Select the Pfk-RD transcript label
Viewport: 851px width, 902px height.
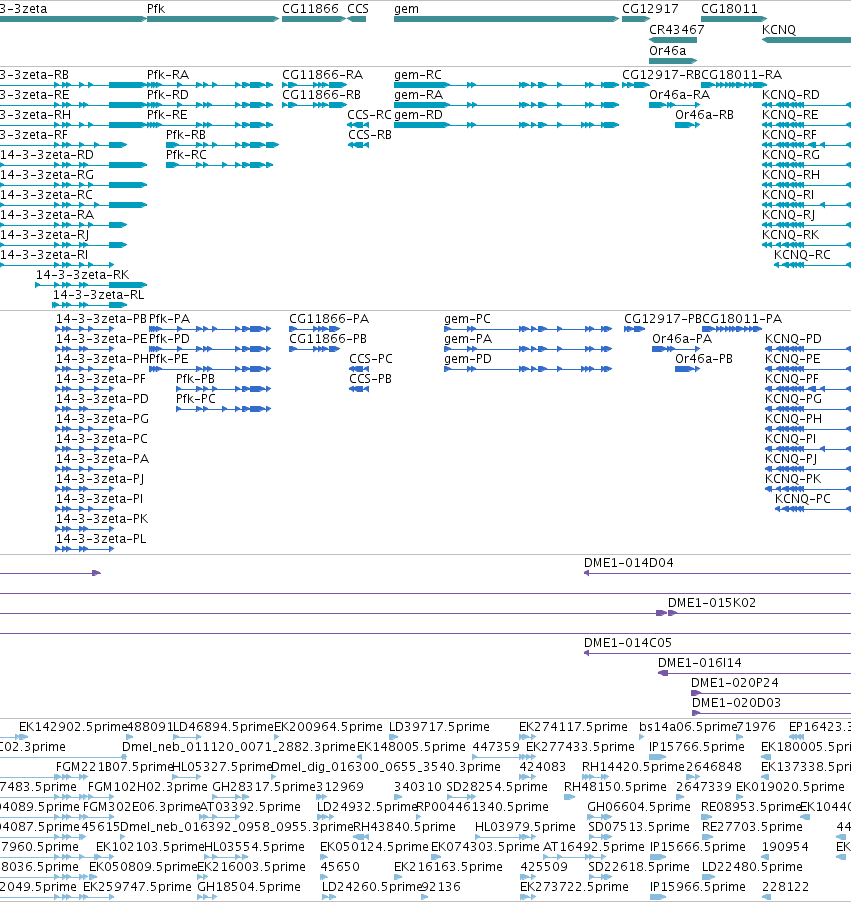[167, 94]
